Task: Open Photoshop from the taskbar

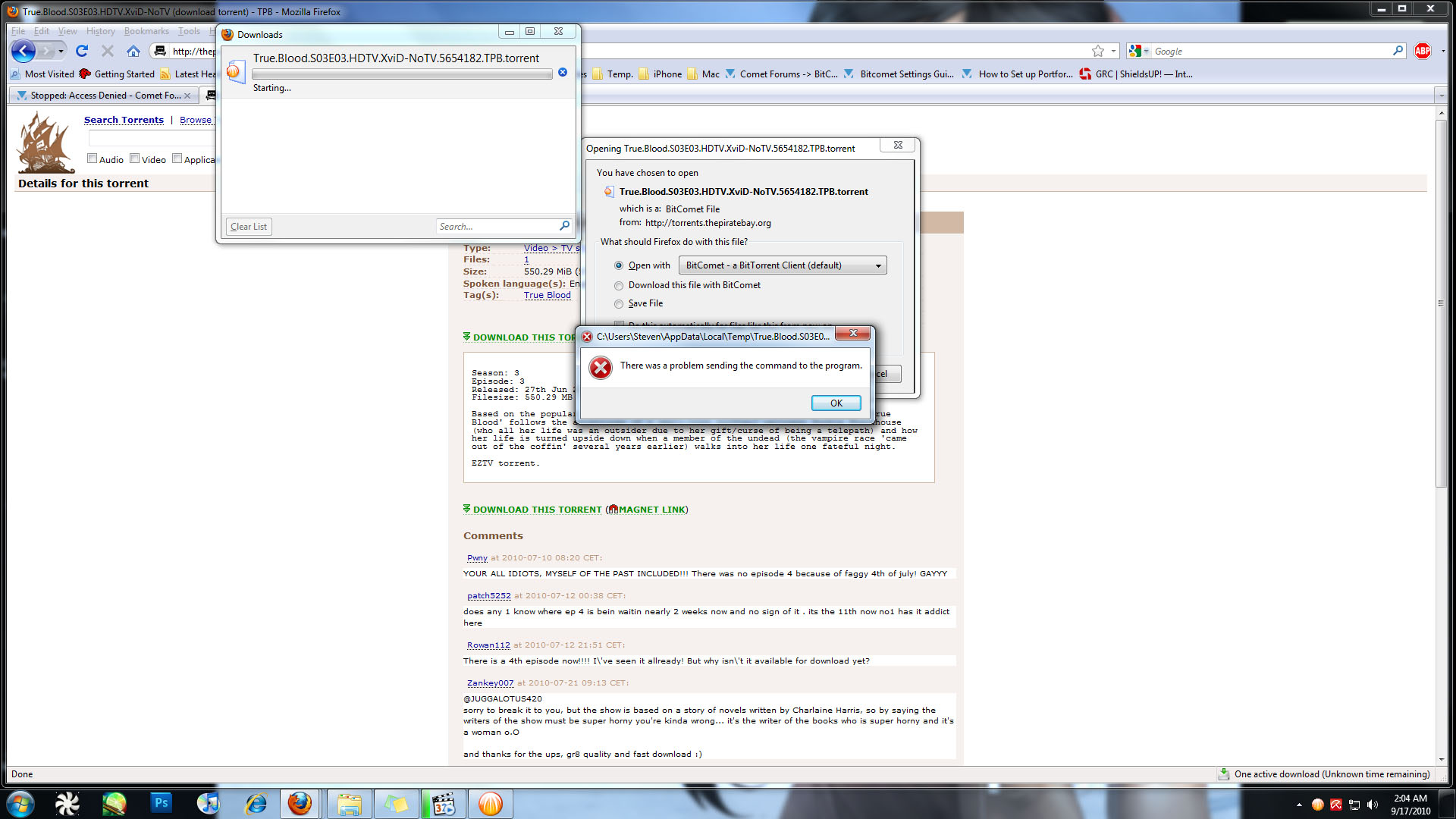Action: point(161,803)
